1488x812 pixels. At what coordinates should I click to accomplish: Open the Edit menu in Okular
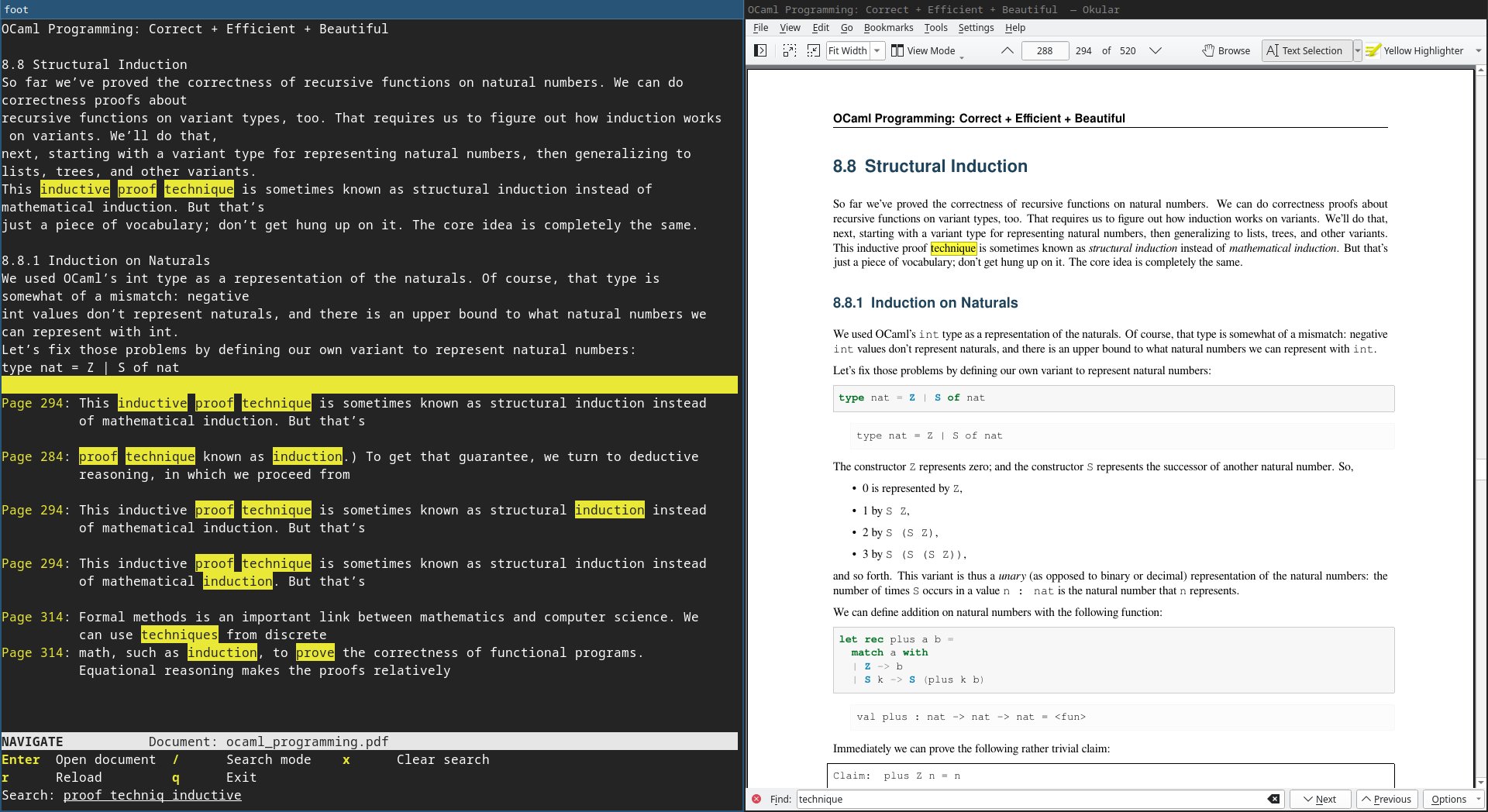tap(820, 28)
